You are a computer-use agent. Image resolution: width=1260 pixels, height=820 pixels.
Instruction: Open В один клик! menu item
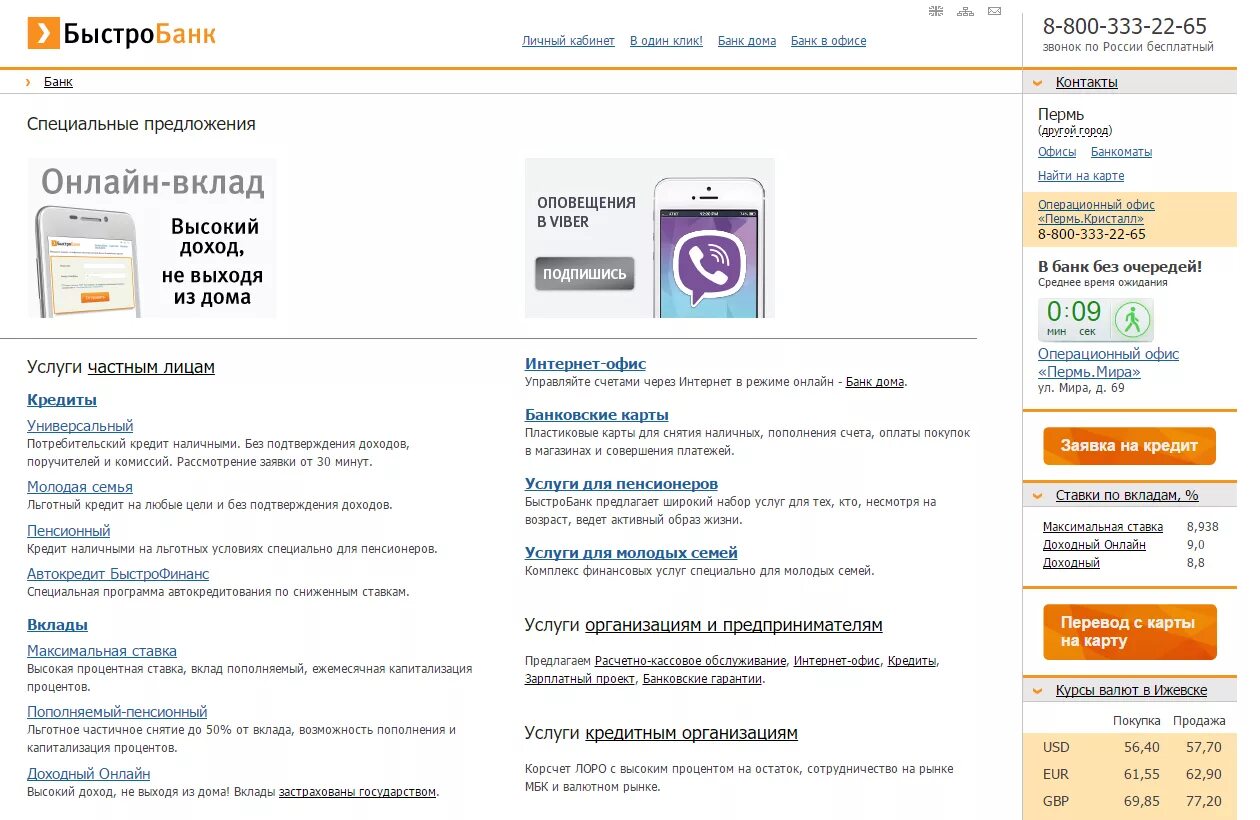point(666,41)
